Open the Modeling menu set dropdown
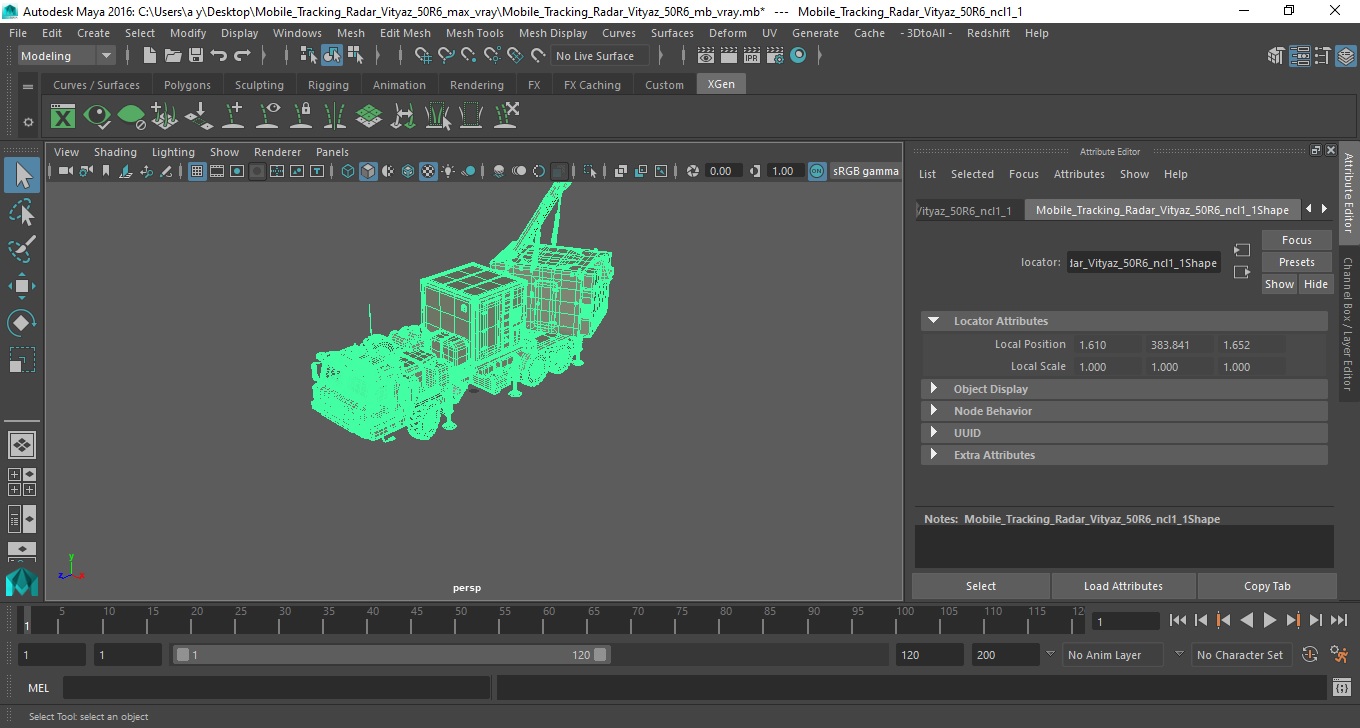This screenshot has height=728, width=1360. click(67, 56)
